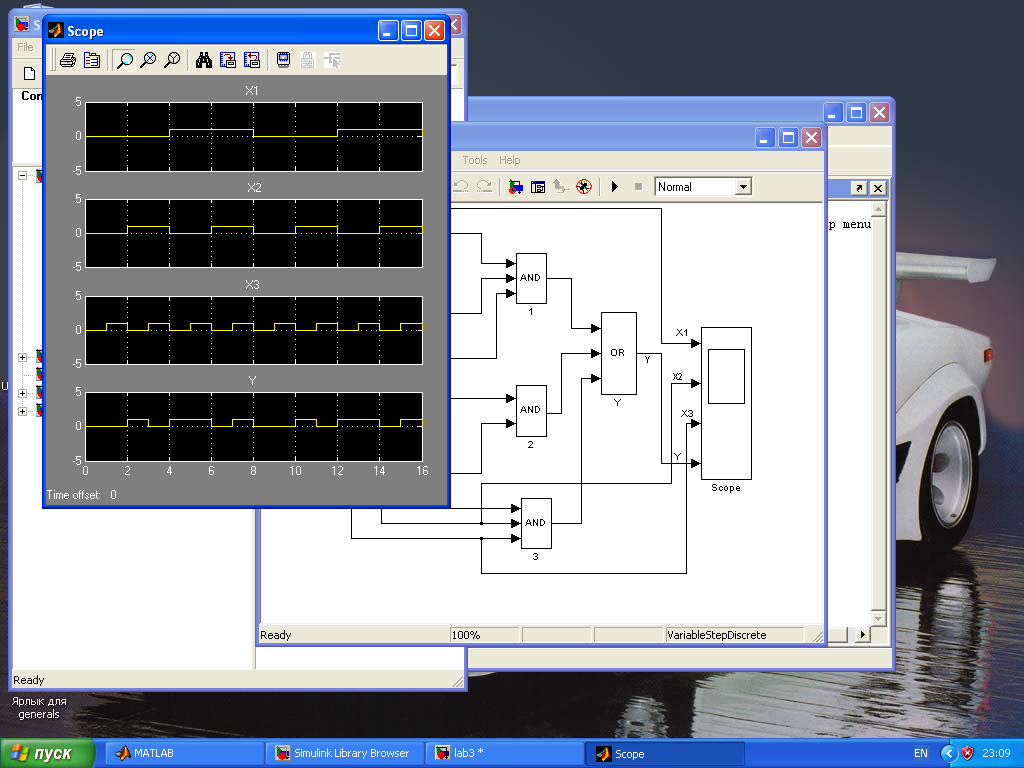Click the Debug bug icon in lab3

coord(584,187)
